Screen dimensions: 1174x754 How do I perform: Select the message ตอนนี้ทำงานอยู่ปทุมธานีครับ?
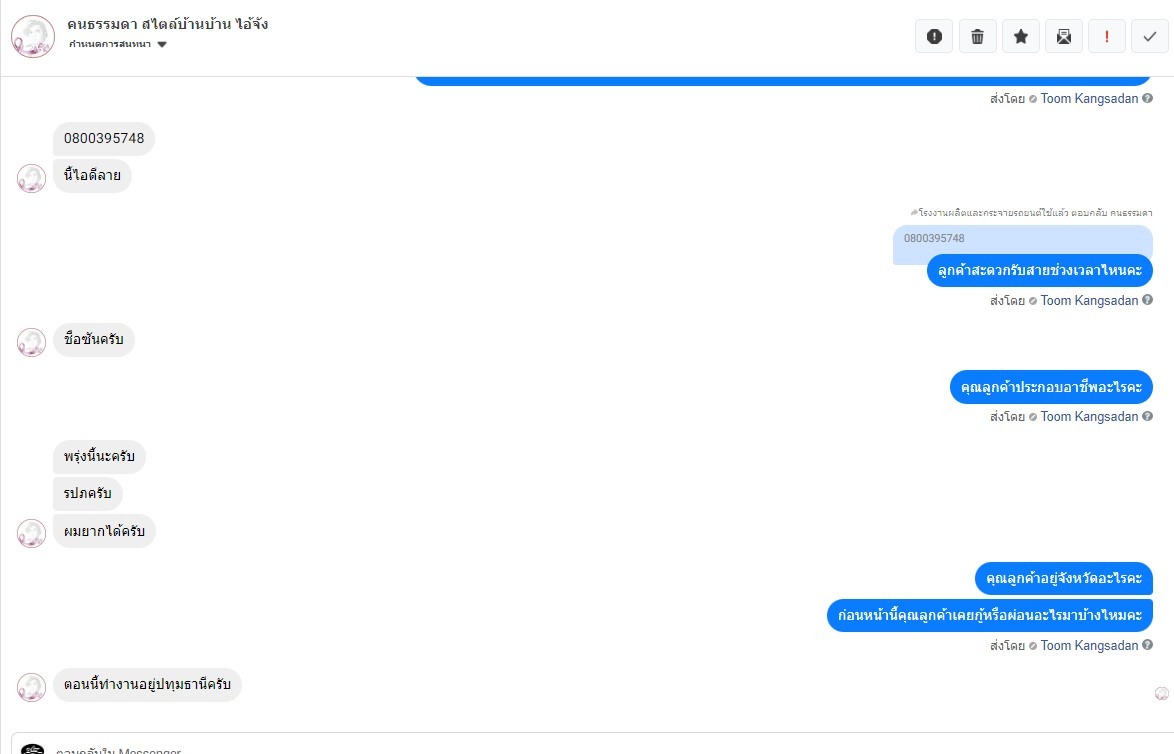pos(147,684)
